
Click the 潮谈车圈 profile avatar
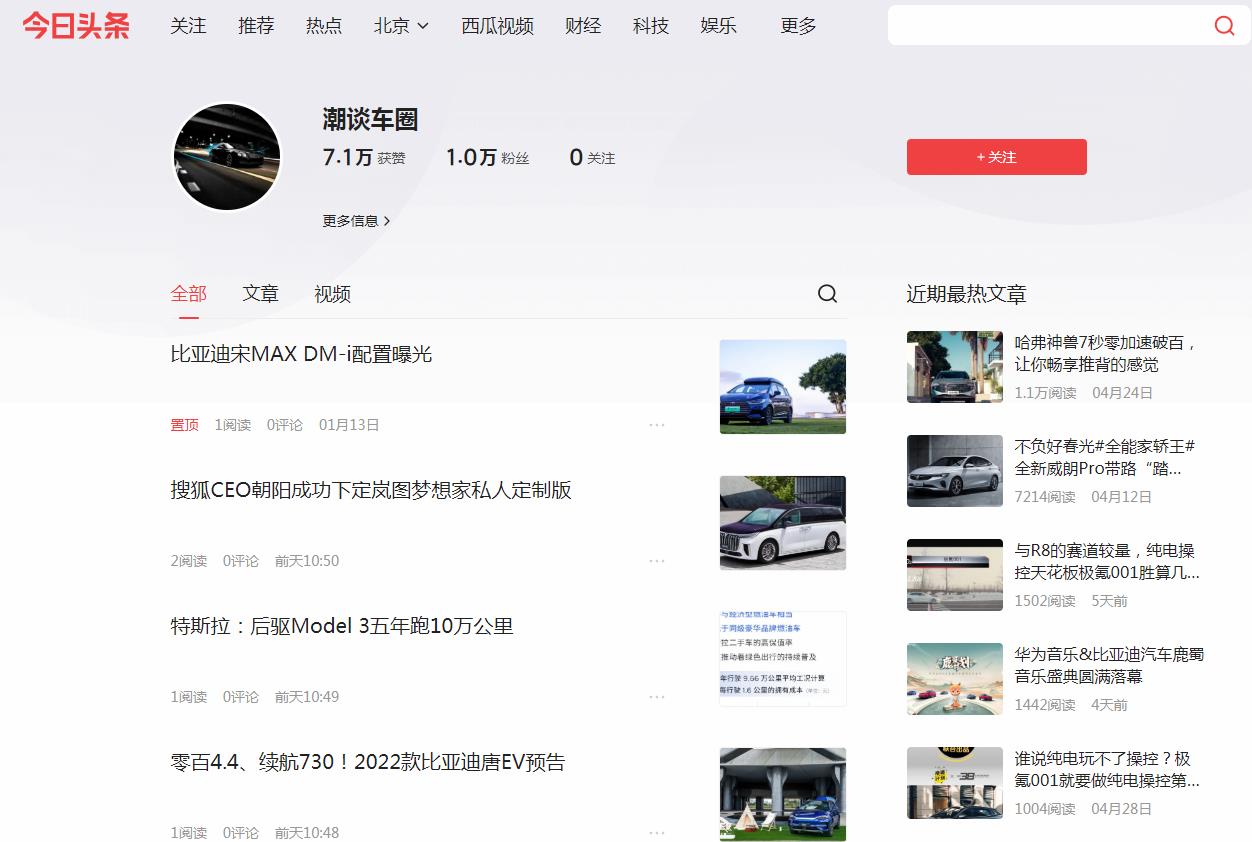click(227, 157)
